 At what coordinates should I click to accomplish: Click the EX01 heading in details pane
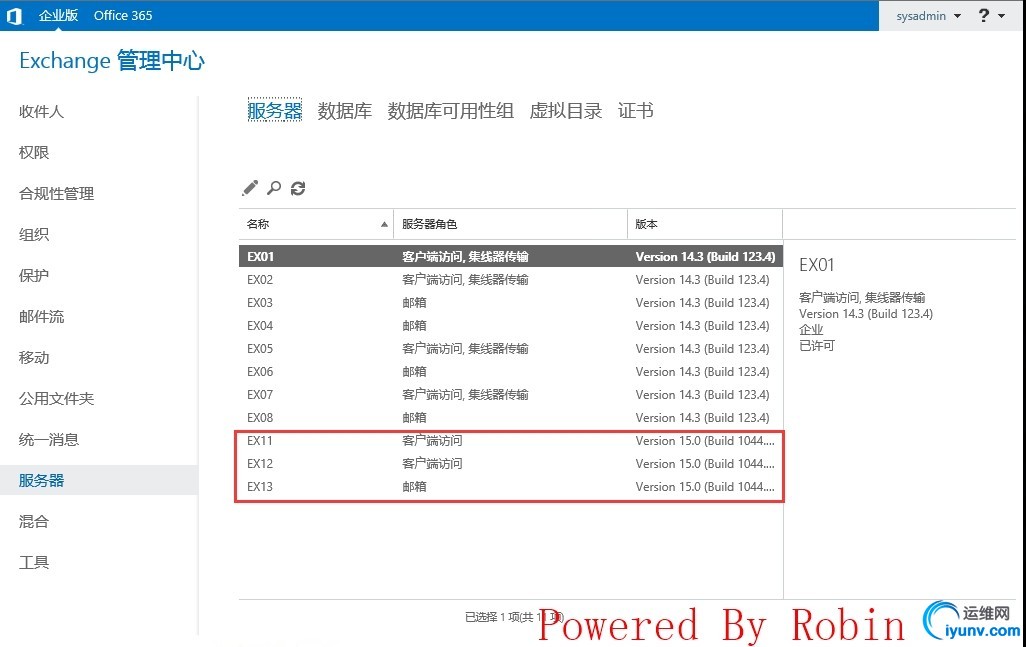(817, 265)
